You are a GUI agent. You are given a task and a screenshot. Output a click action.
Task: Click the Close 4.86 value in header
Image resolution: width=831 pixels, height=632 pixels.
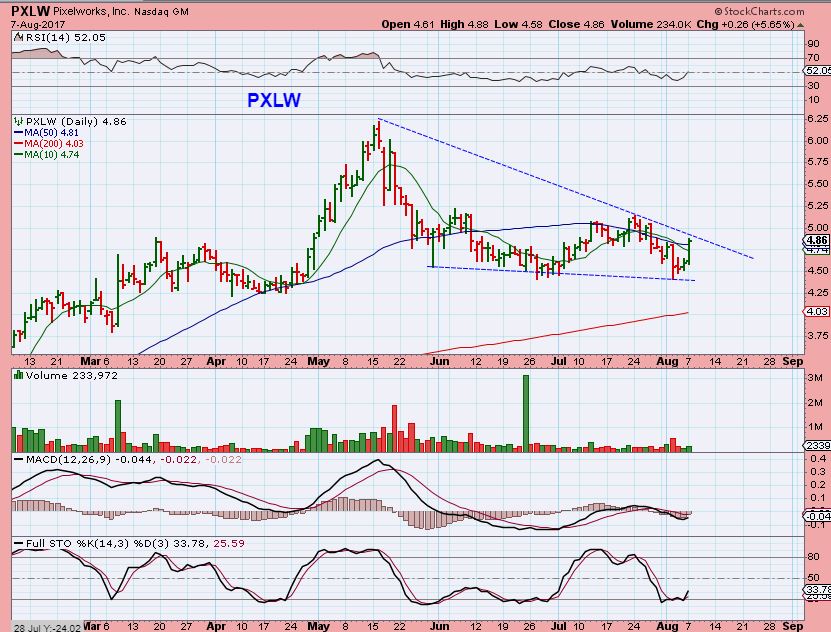[576, 24]
